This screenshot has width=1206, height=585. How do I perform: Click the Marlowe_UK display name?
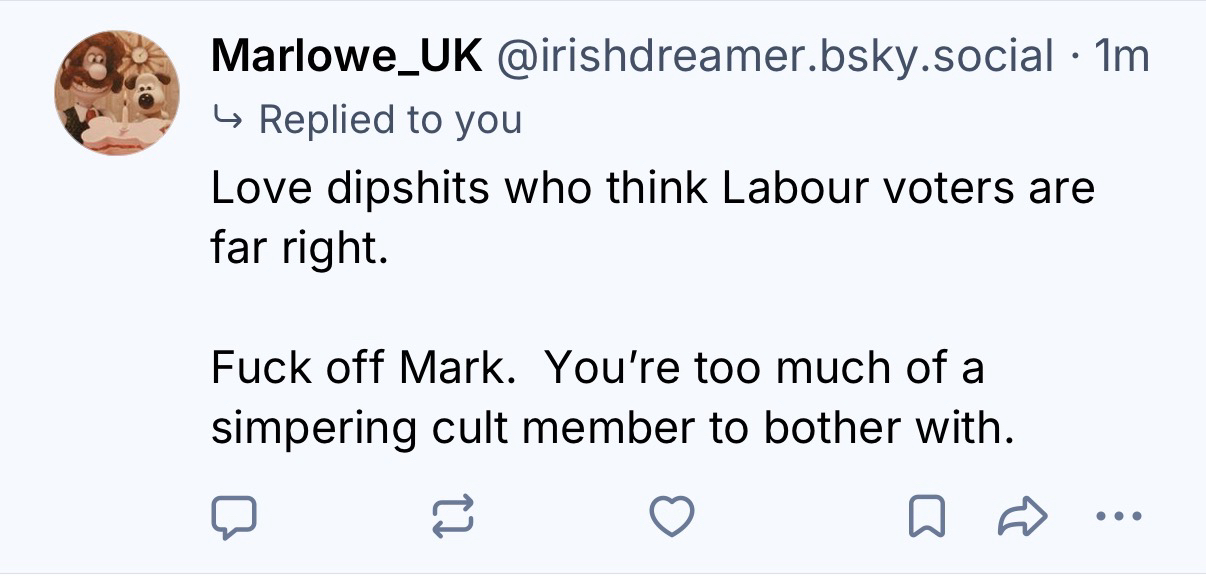346,57
